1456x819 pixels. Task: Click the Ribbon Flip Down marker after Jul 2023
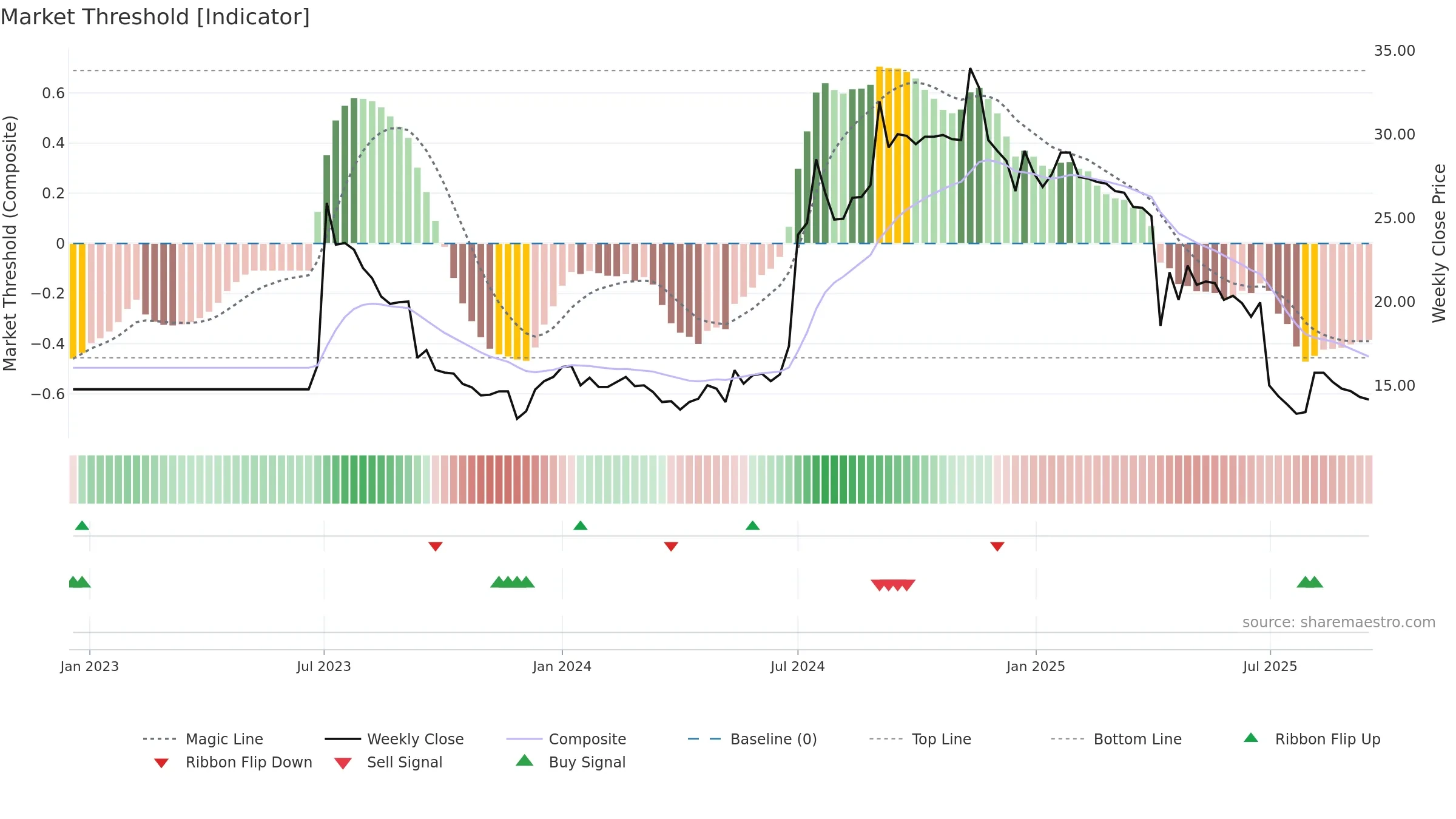[435, 547]
